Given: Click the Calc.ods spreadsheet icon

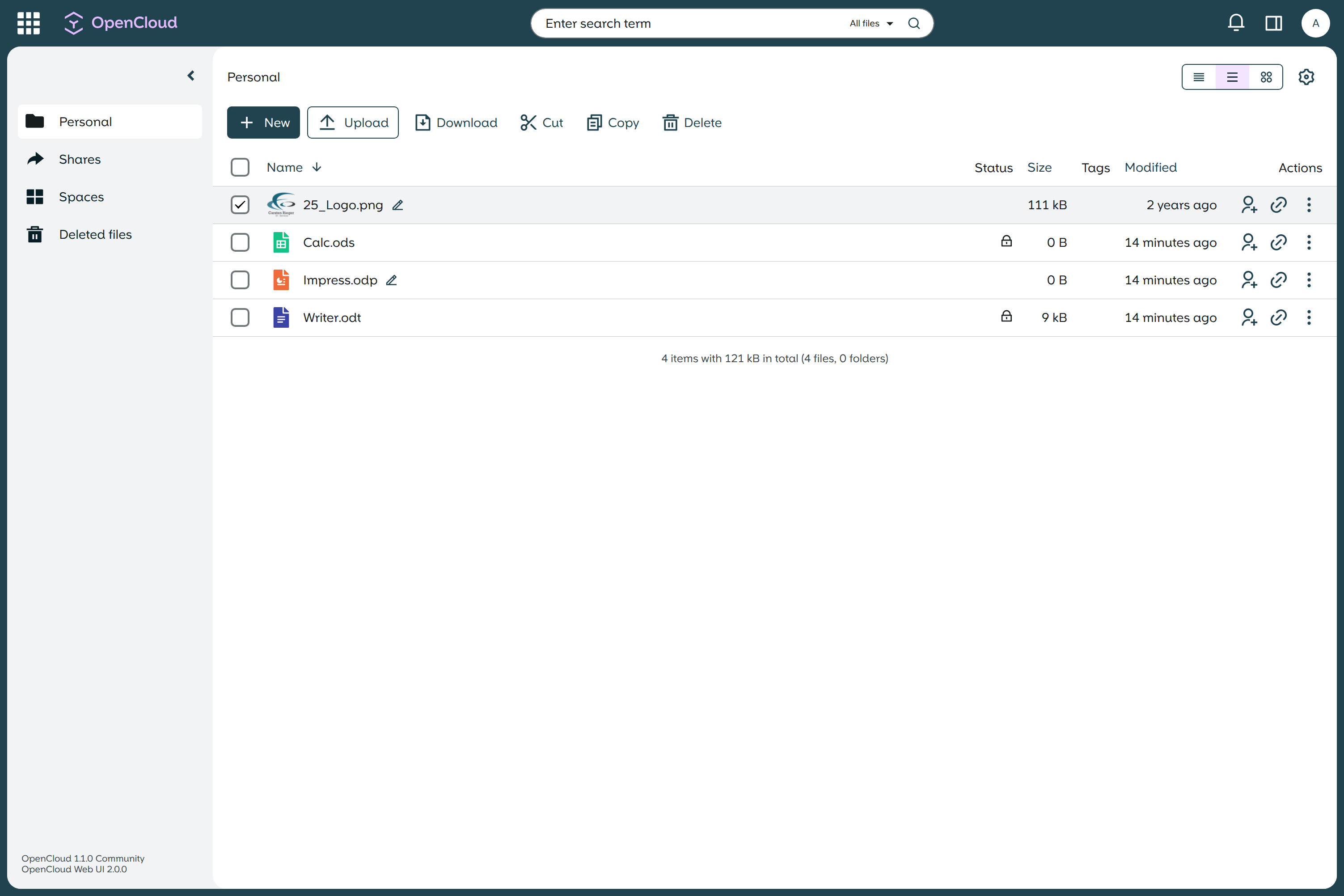Looking at the screenshot, I should click(x=281, y=242).
